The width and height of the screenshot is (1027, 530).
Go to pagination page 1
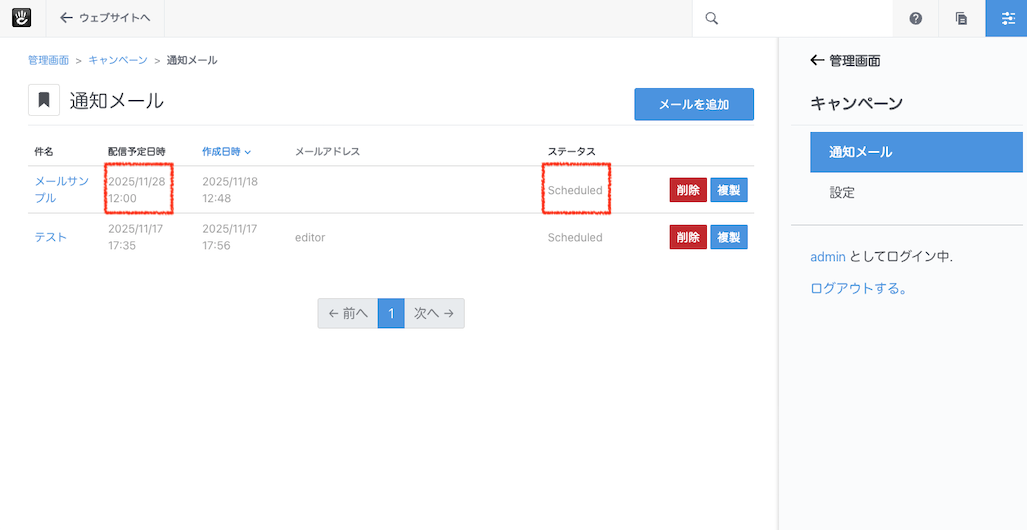point(391,313)
